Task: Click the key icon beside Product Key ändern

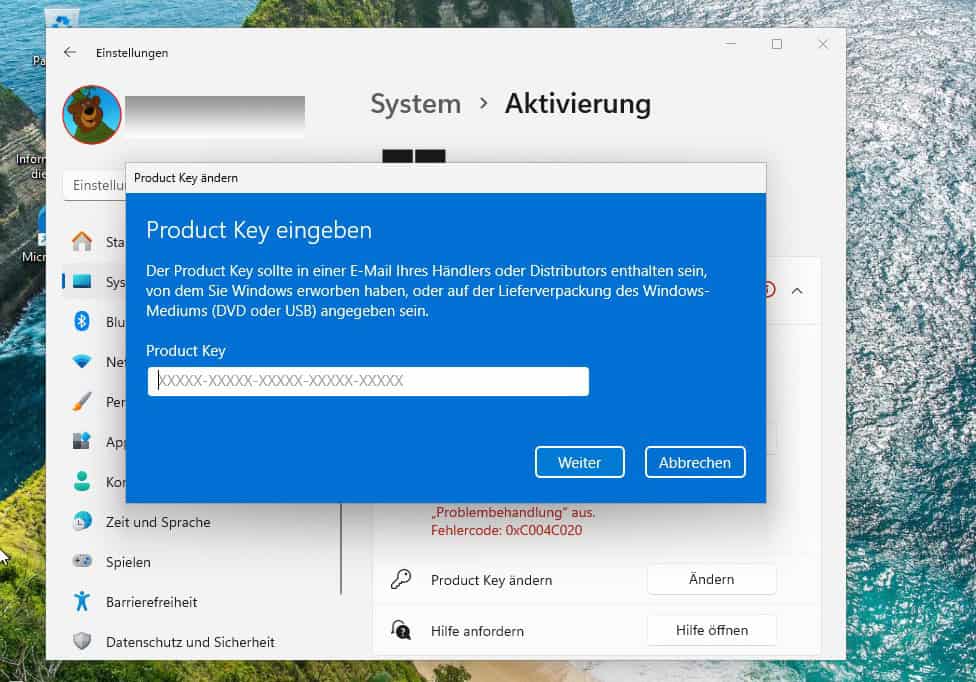Action: tap(401, 580)
